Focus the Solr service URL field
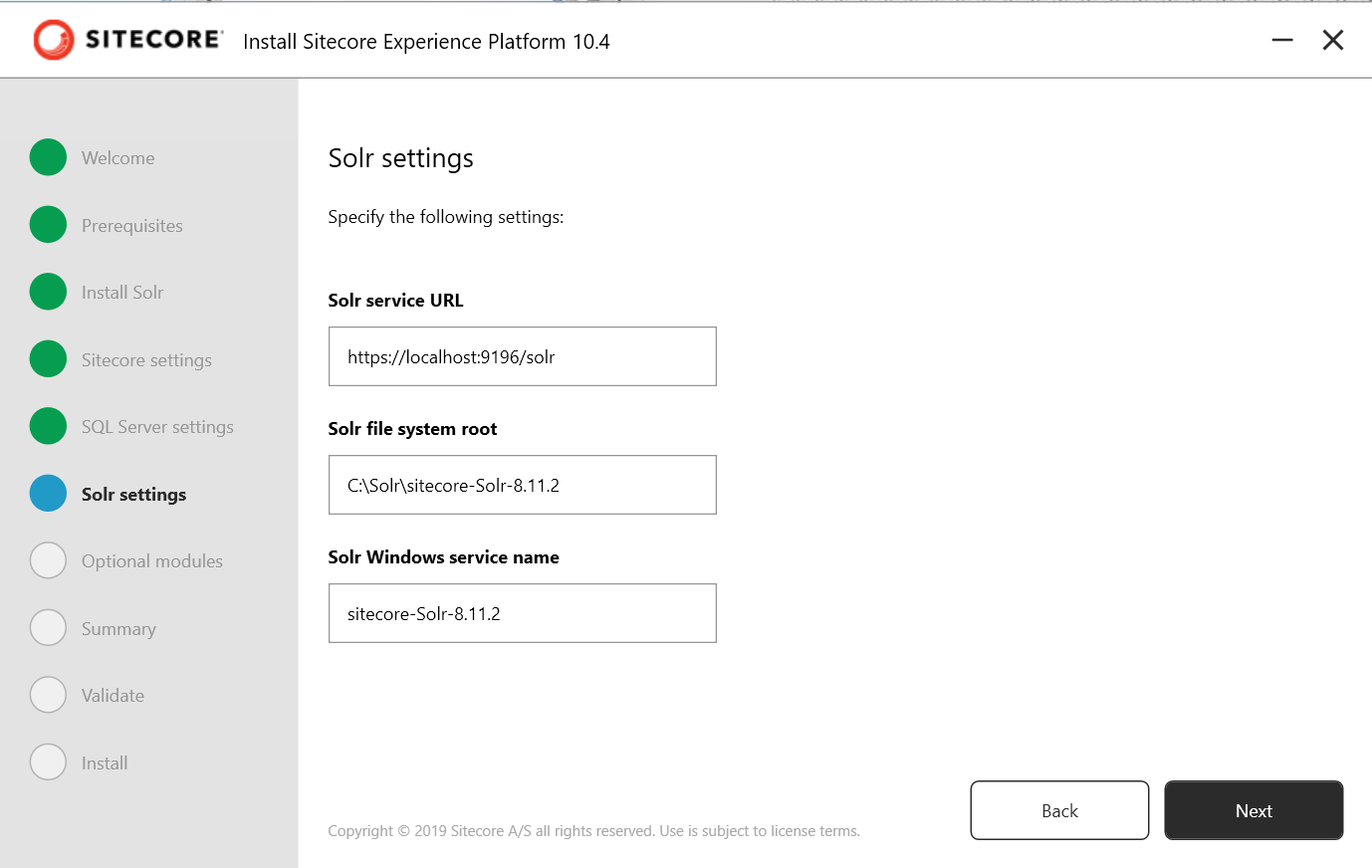 pyautogui.click(x=523, y=356)
